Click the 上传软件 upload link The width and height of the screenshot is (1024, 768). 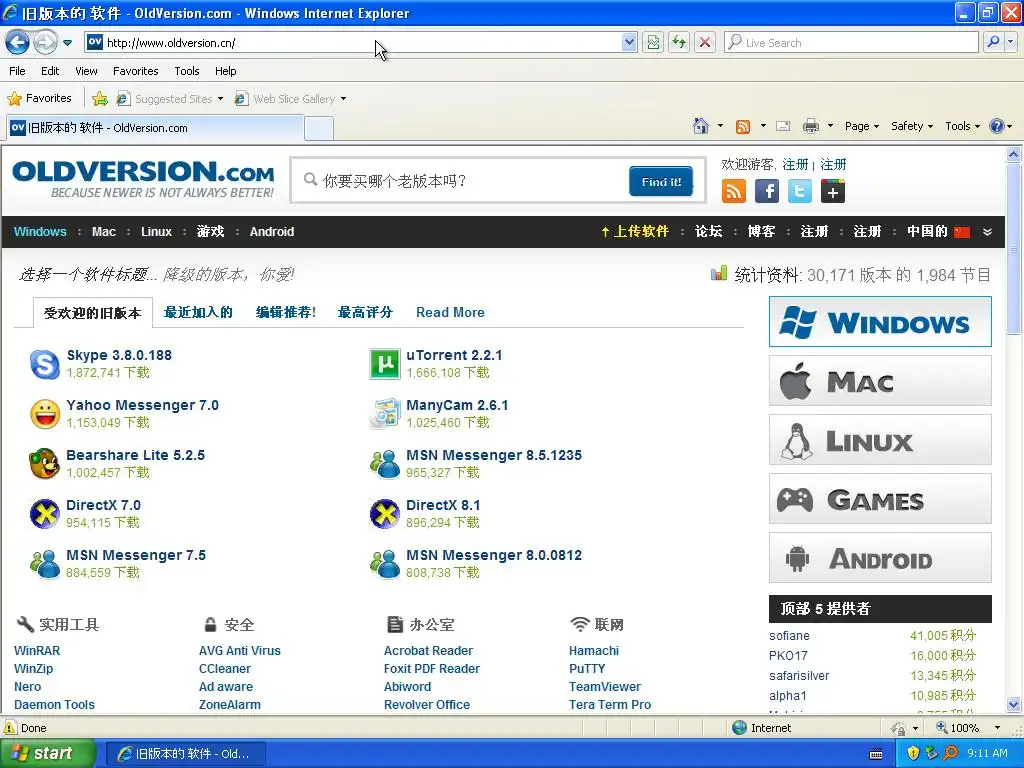635,231
